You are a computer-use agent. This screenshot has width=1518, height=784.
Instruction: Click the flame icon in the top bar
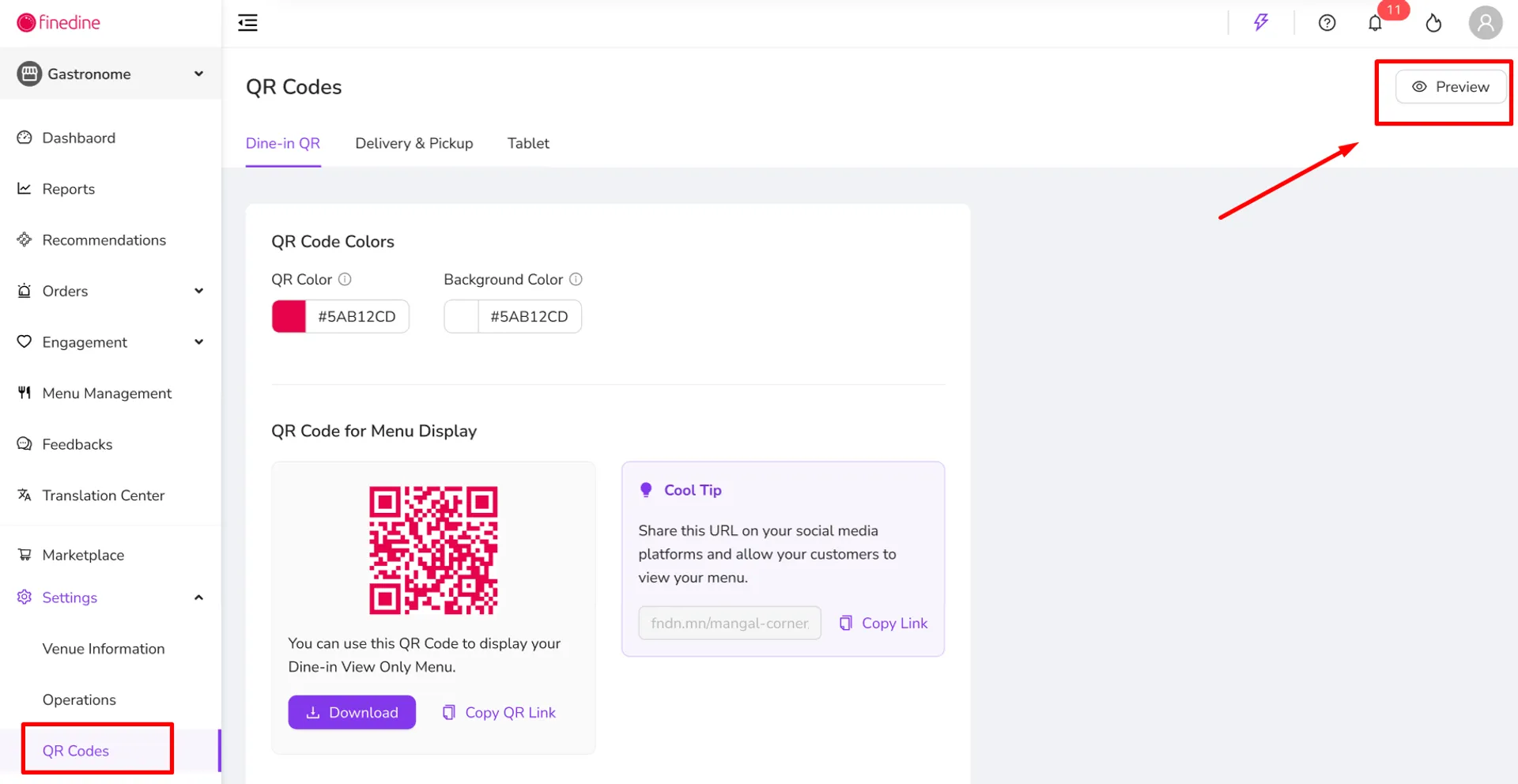pos(1433,23)
